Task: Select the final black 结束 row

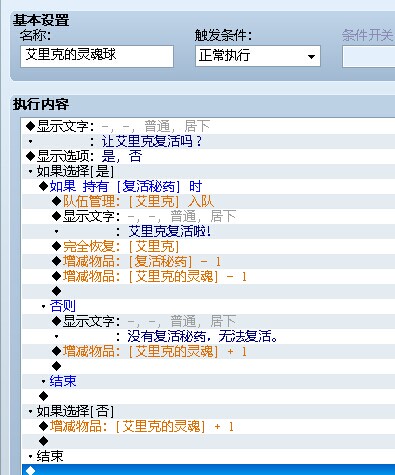Action: coord(208,456)
